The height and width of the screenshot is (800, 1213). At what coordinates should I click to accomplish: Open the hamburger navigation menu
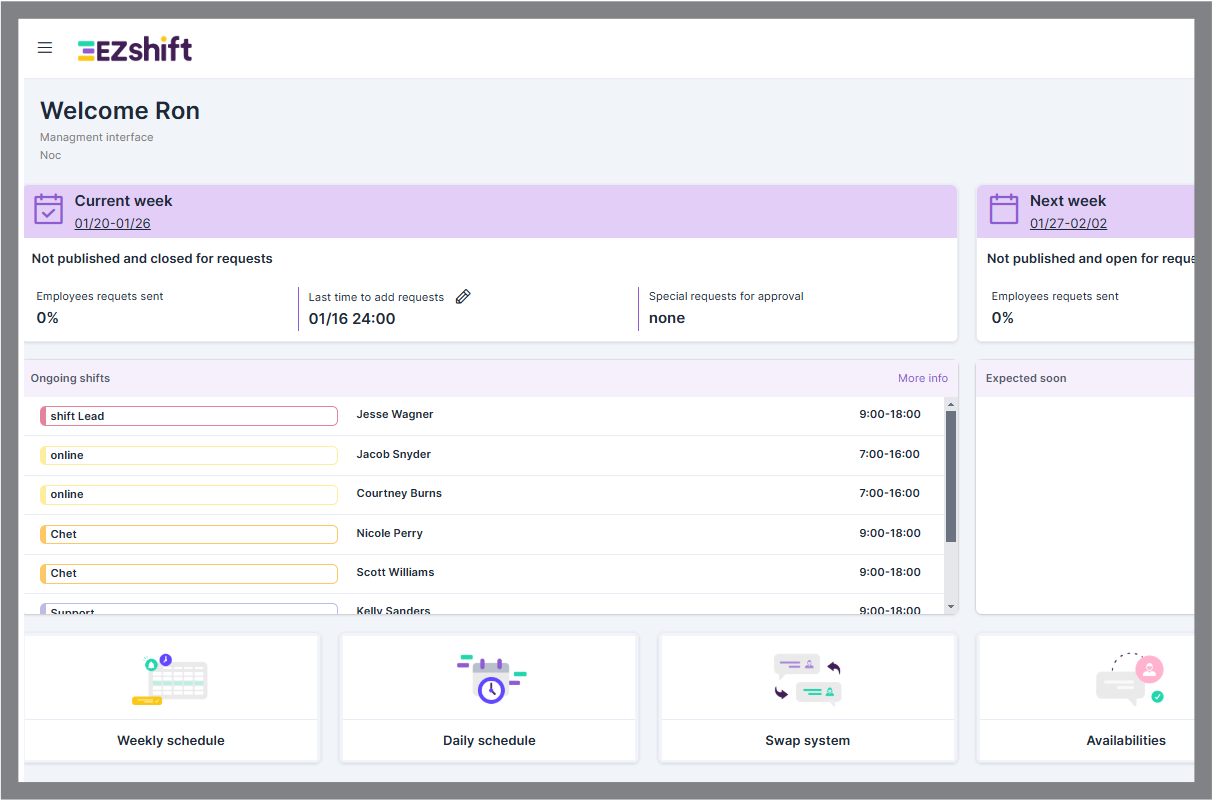44,47
